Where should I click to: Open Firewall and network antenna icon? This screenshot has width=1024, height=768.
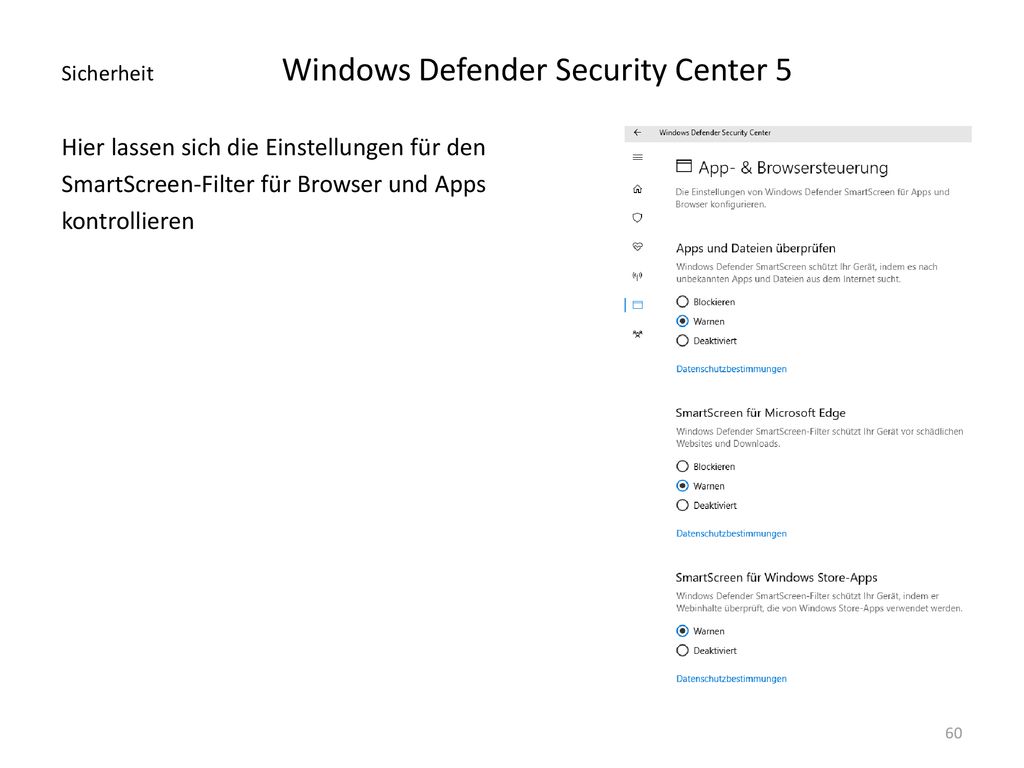pos(637,276)
